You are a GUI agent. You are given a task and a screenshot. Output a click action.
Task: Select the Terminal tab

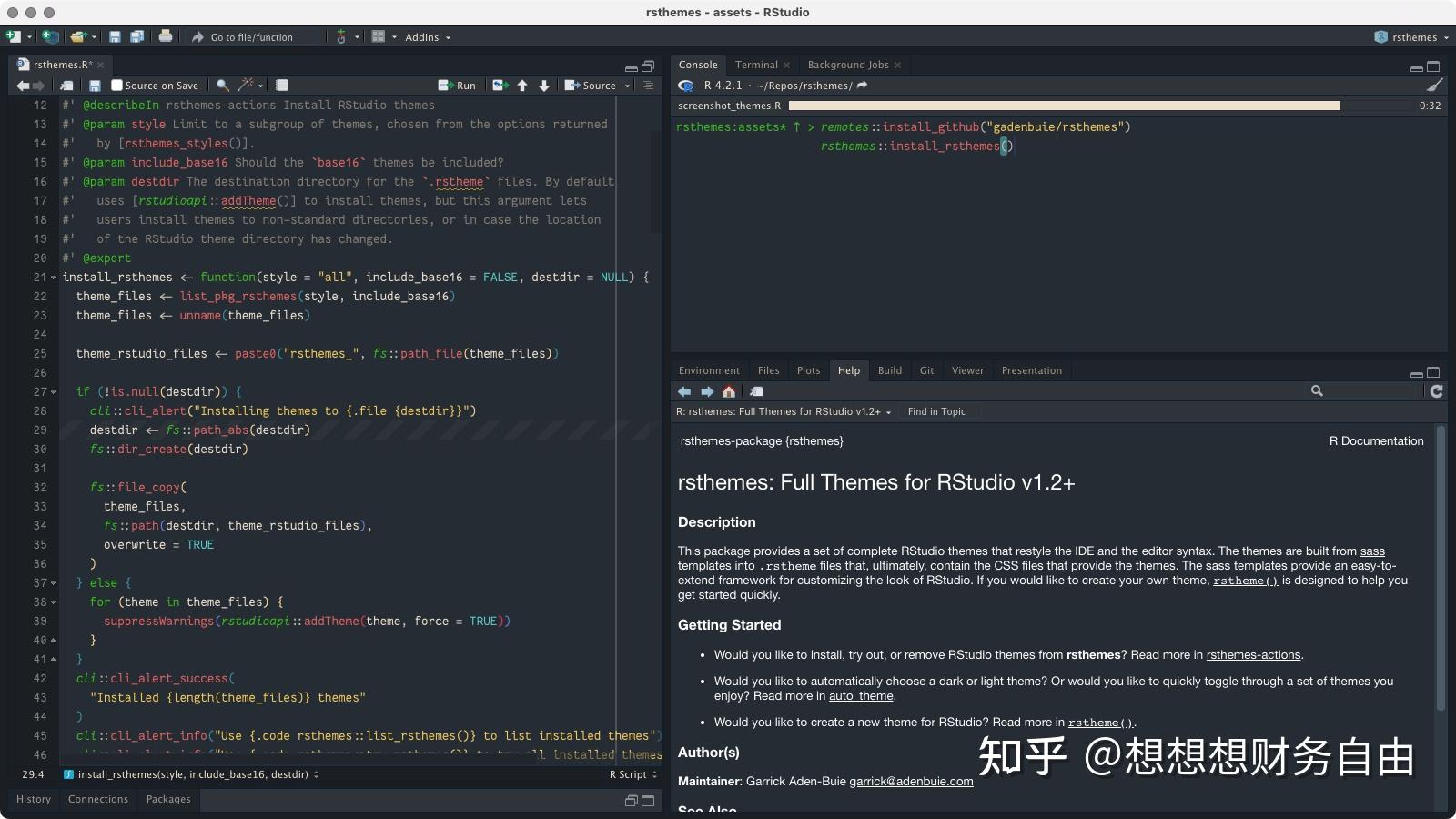click(756, 65)
